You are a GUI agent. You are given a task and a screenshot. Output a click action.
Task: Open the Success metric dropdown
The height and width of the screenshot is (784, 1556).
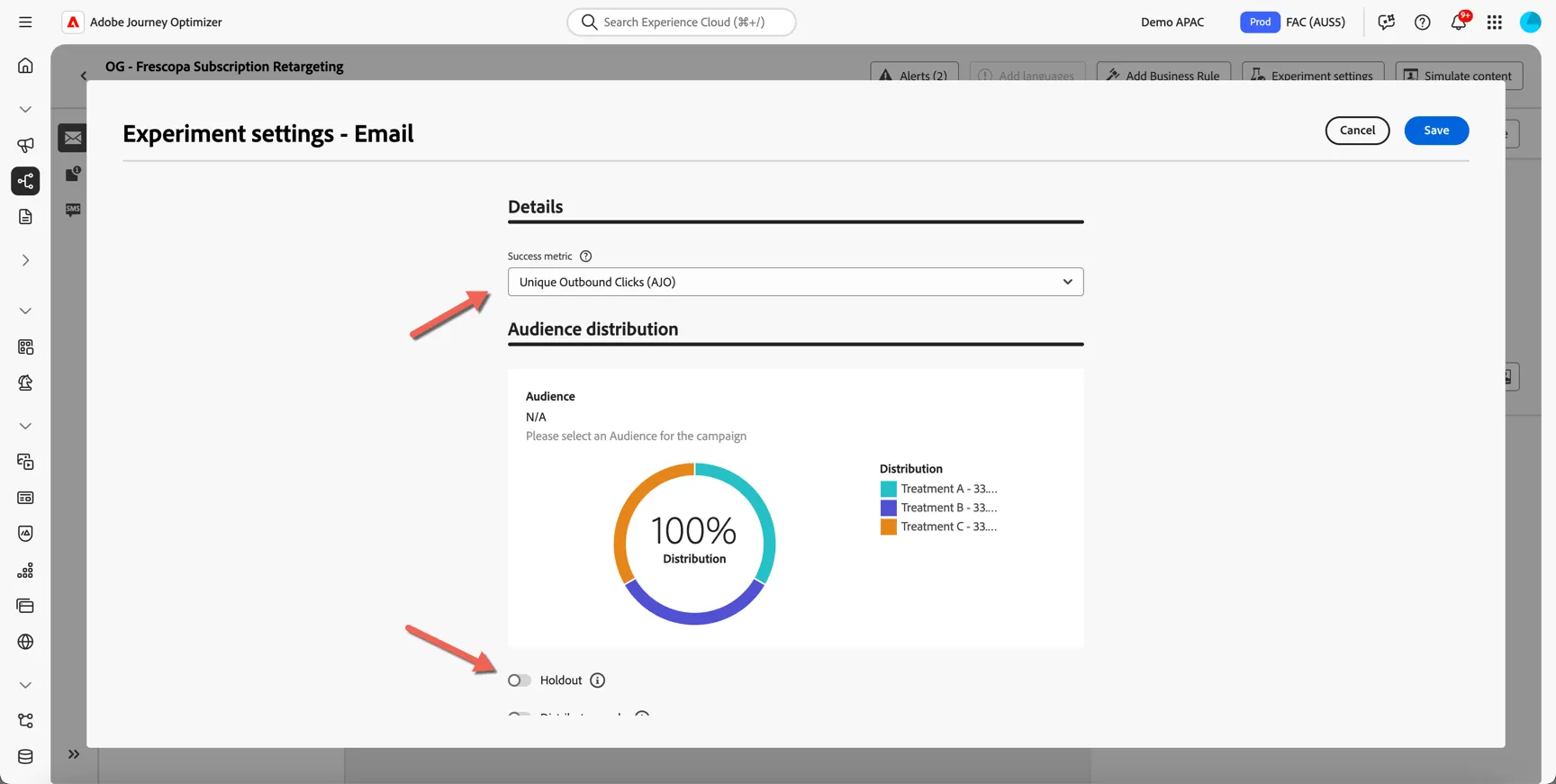point(795,282)
